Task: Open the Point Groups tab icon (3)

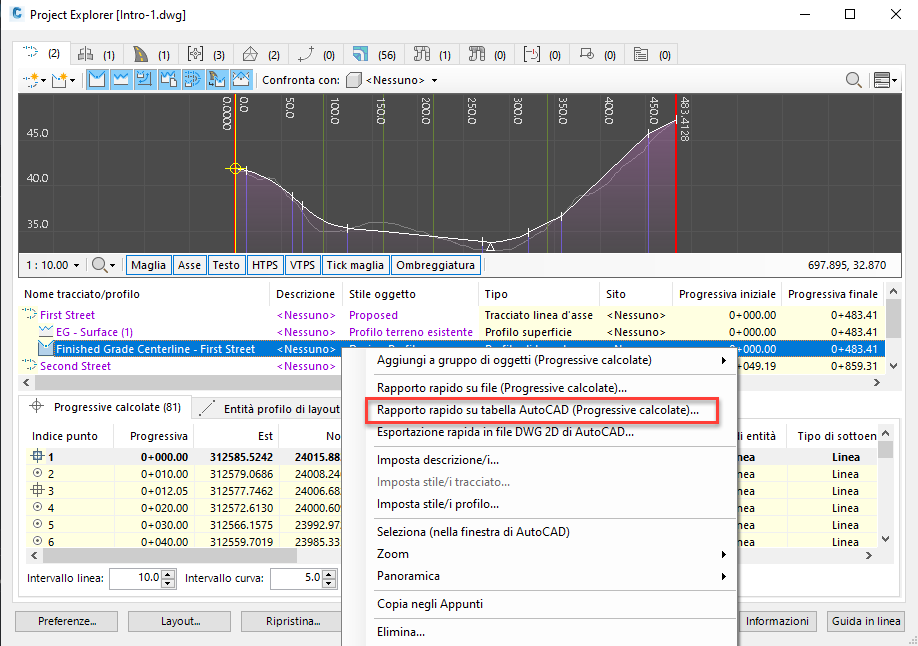Action: 205,54
